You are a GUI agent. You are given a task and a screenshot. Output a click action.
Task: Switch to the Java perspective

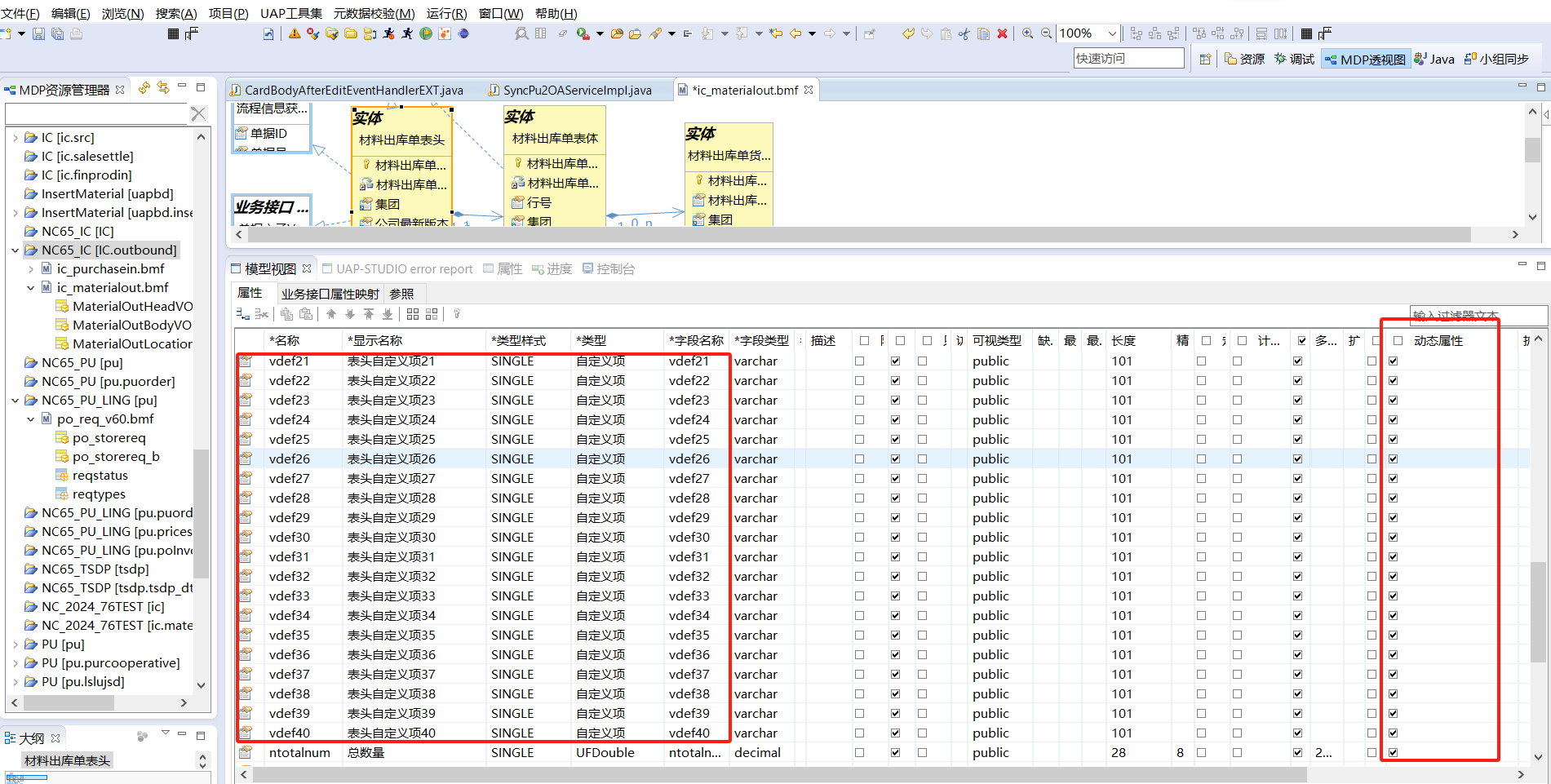(1434, 59)
